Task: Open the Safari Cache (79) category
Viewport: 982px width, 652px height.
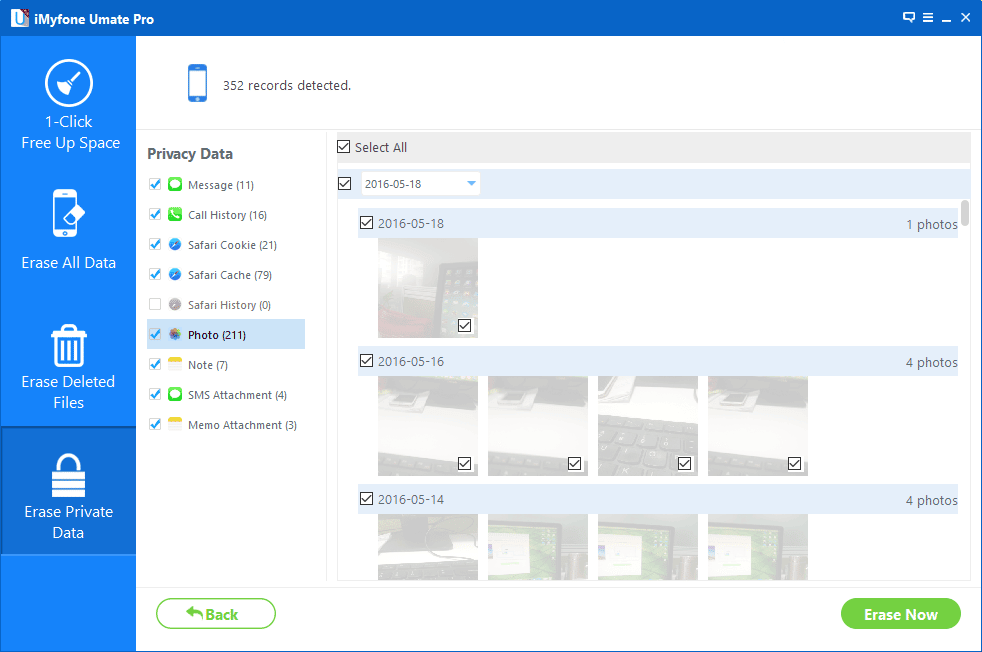Action: click(x=230, y=275)
